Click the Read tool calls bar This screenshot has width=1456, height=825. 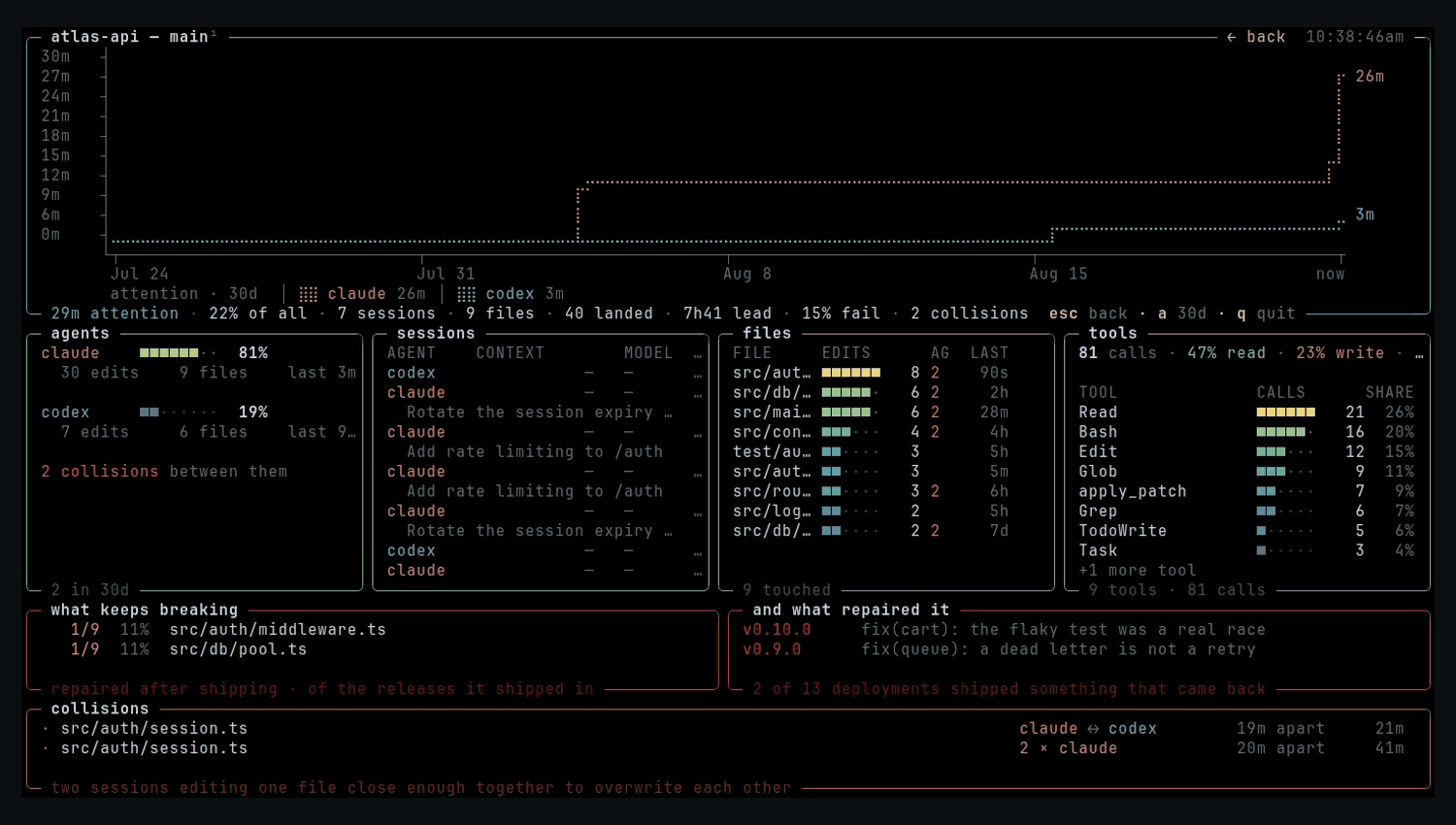[1285, 412]
